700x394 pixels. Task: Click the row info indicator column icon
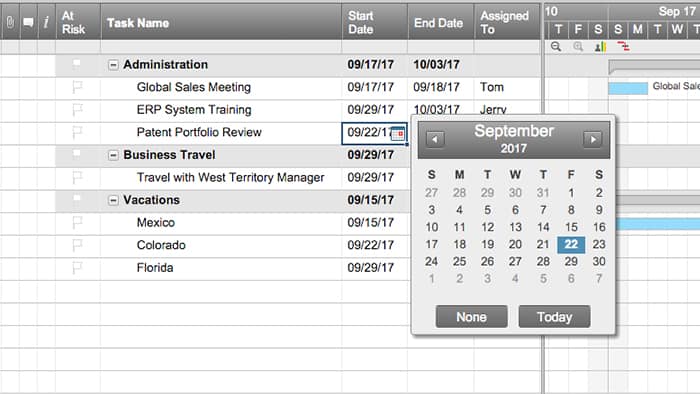pyautogui.click(x=46, y=22)
